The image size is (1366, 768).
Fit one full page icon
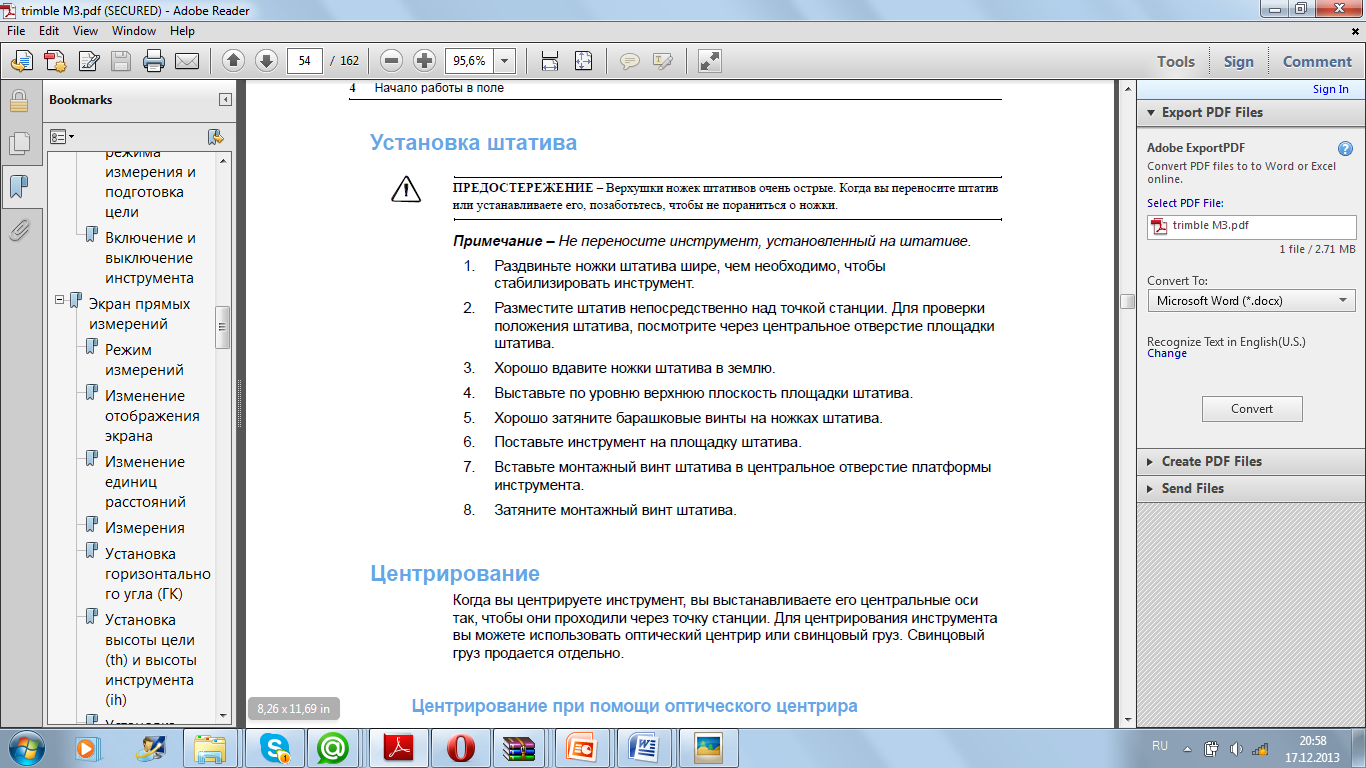coord(584,61)
